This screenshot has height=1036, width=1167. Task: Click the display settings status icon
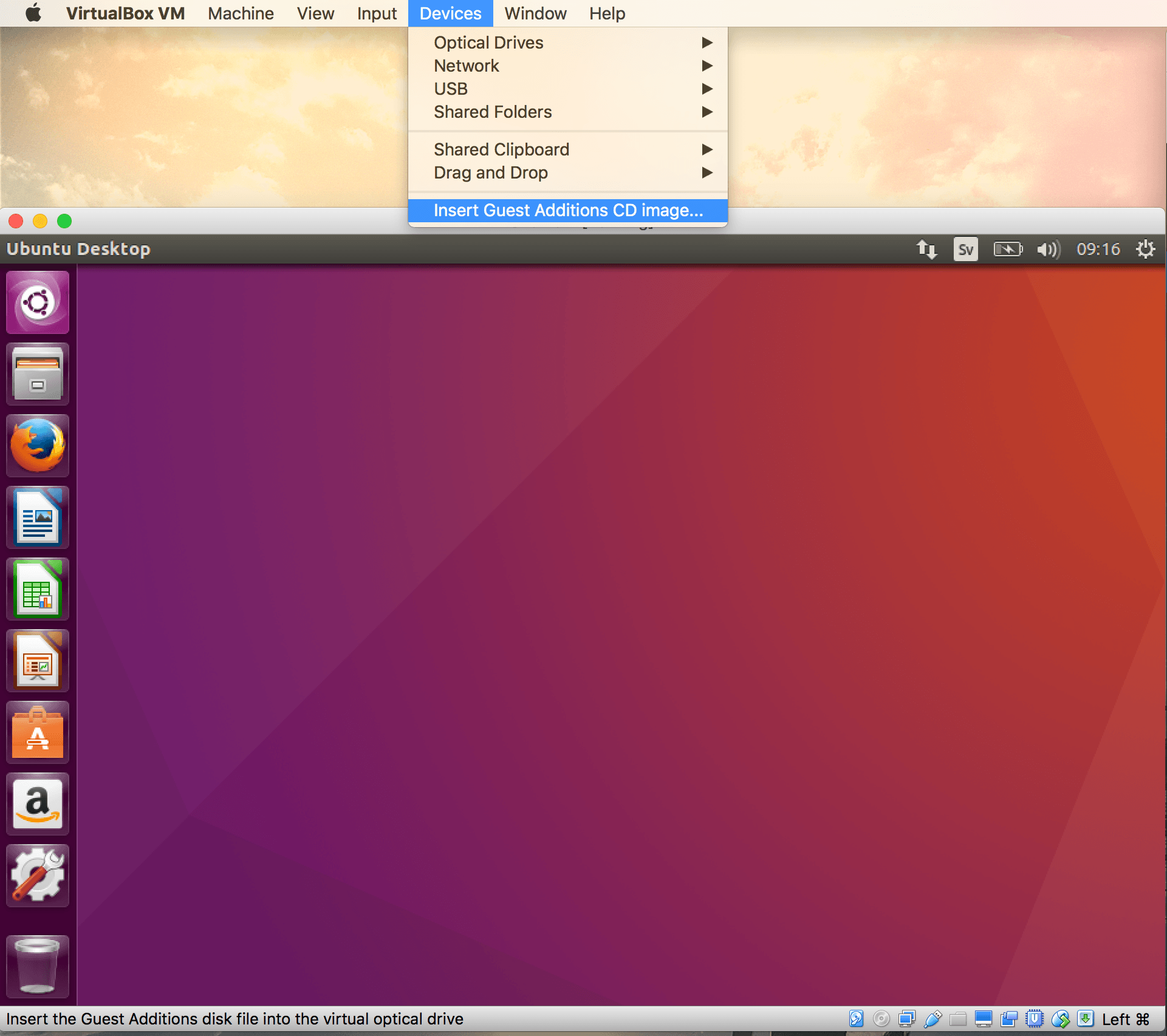[984, 1018]
